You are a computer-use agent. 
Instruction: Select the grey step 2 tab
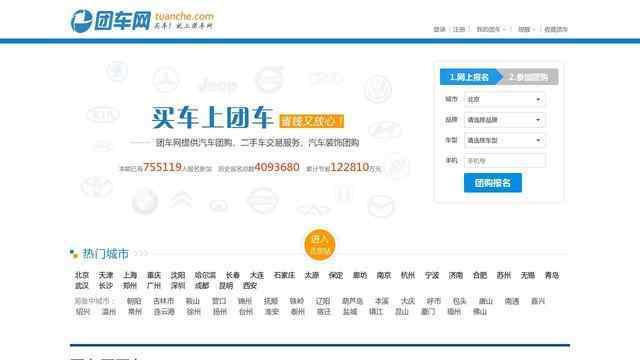529,77
